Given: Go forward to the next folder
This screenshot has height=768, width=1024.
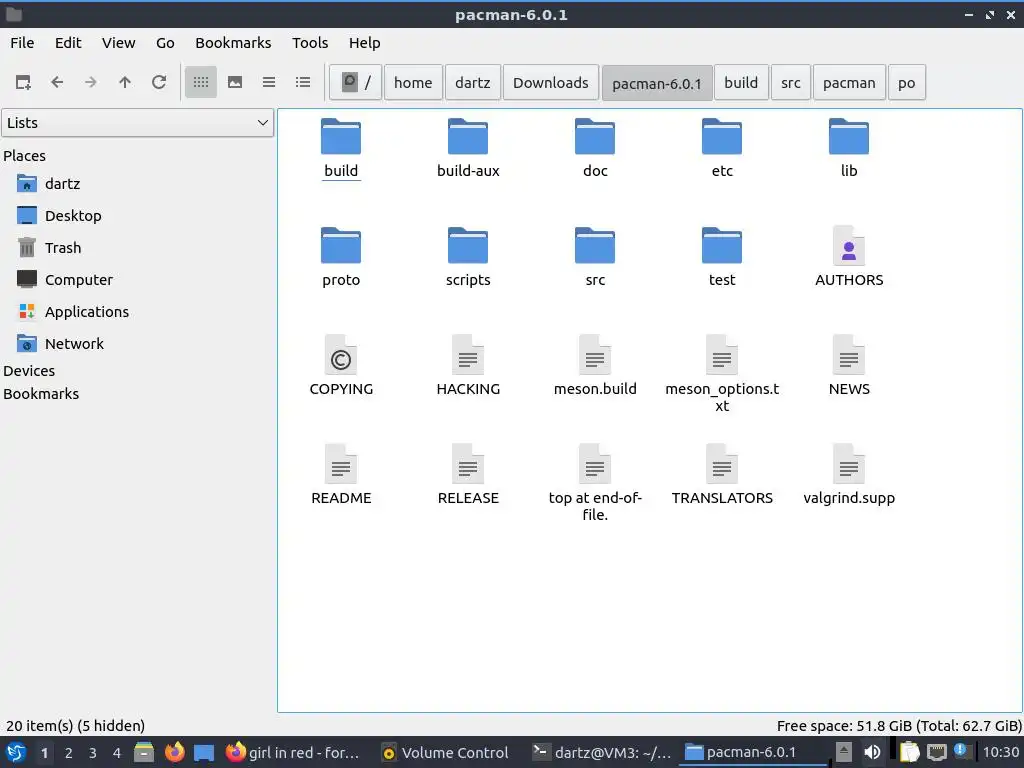Looking at the screenshot, I should click(x=91, y=82).
